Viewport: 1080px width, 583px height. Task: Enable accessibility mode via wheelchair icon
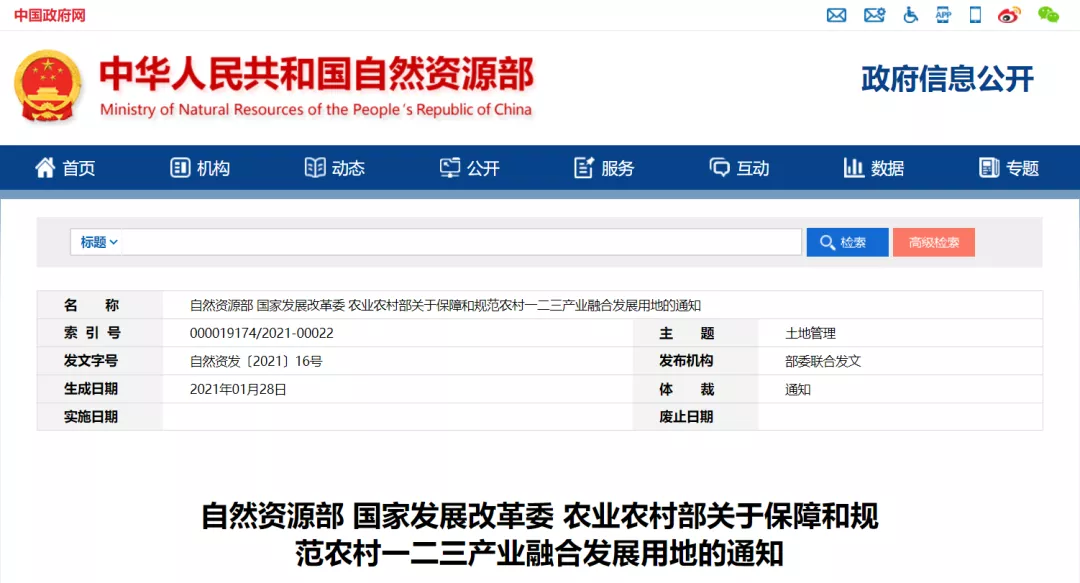(910, 15)
